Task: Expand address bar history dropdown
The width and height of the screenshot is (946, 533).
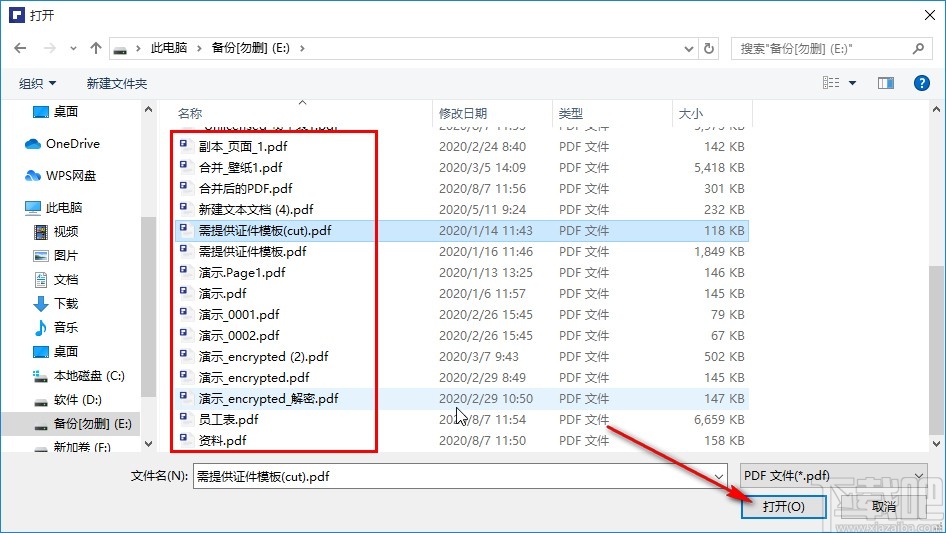Action: (x=688, y=49)
